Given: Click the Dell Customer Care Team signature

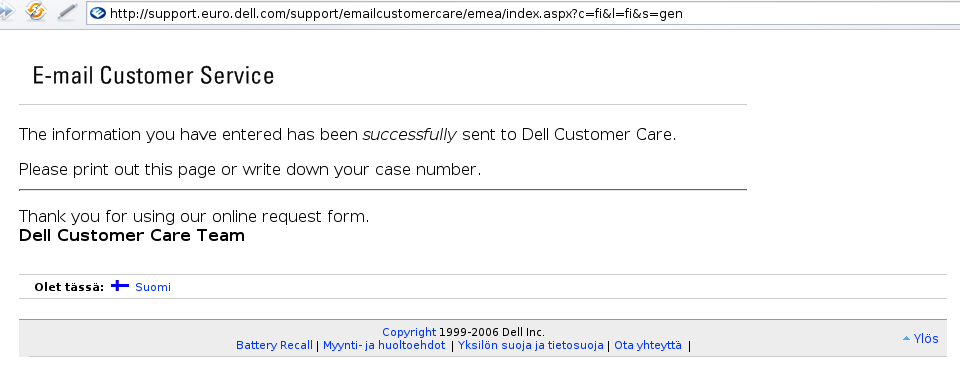Looking at the screenshot, I should click(132, 236).
